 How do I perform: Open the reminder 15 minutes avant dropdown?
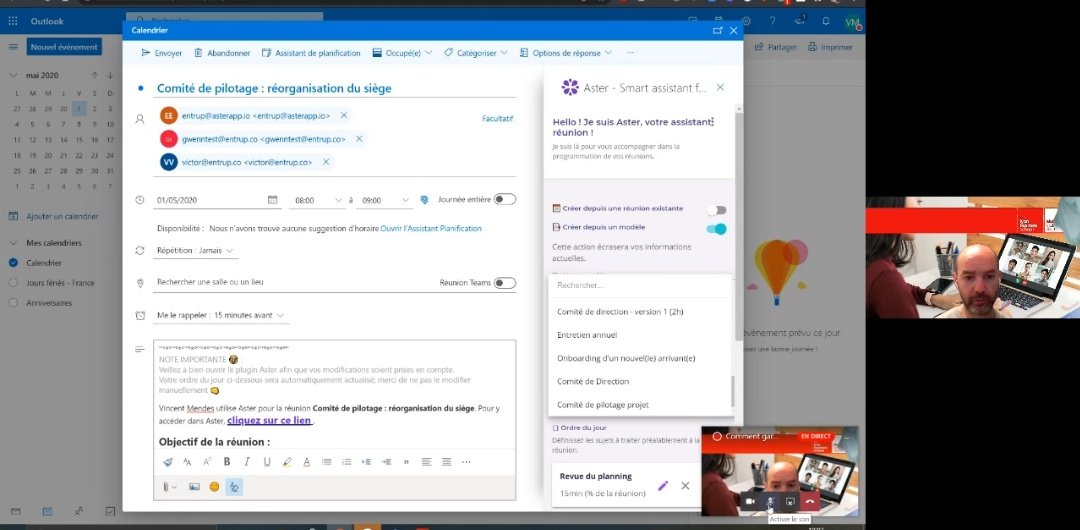pos(220,315)
